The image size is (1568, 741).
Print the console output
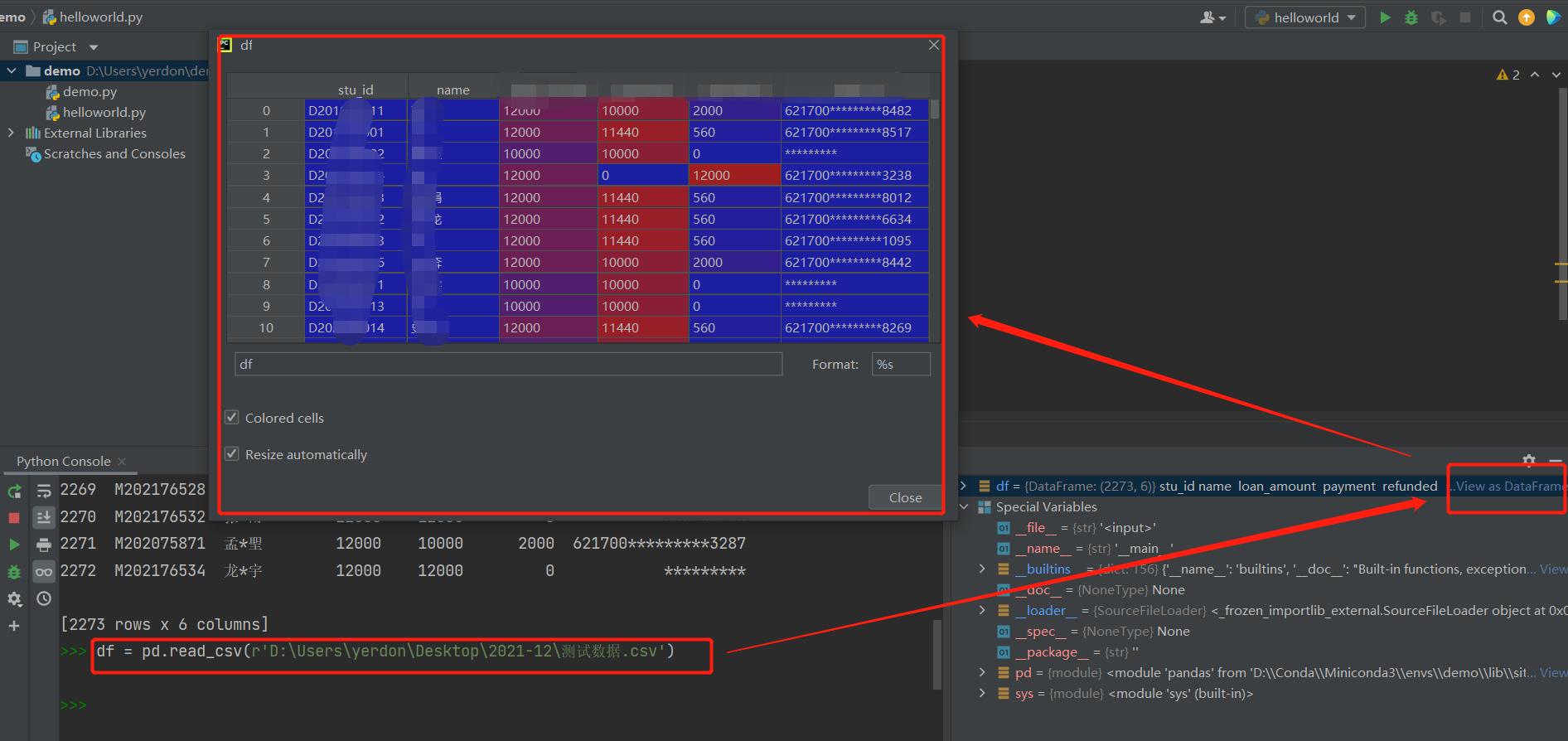click(x=44, y=545)
